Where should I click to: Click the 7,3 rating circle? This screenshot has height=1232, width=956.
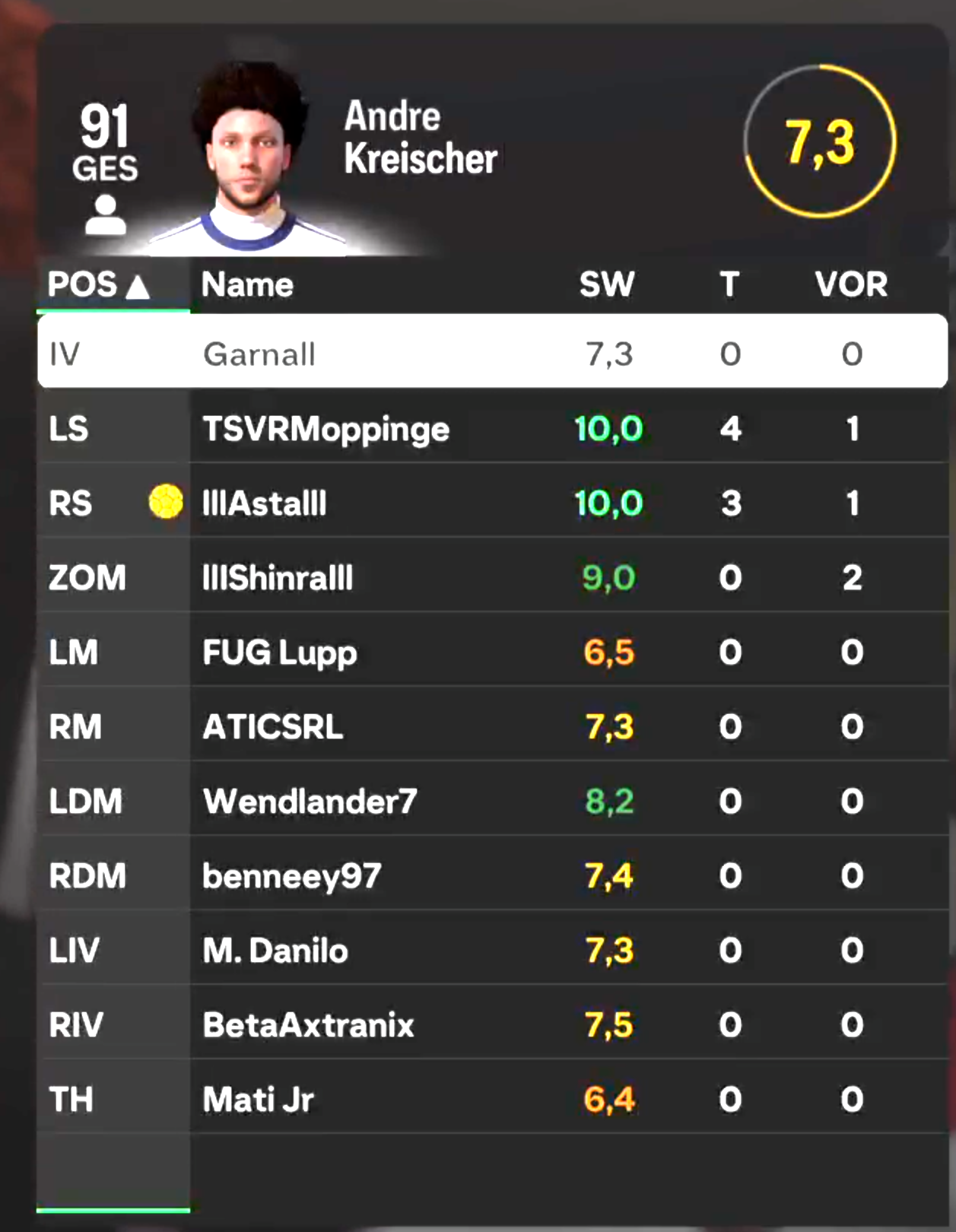(x=820, y=141)
